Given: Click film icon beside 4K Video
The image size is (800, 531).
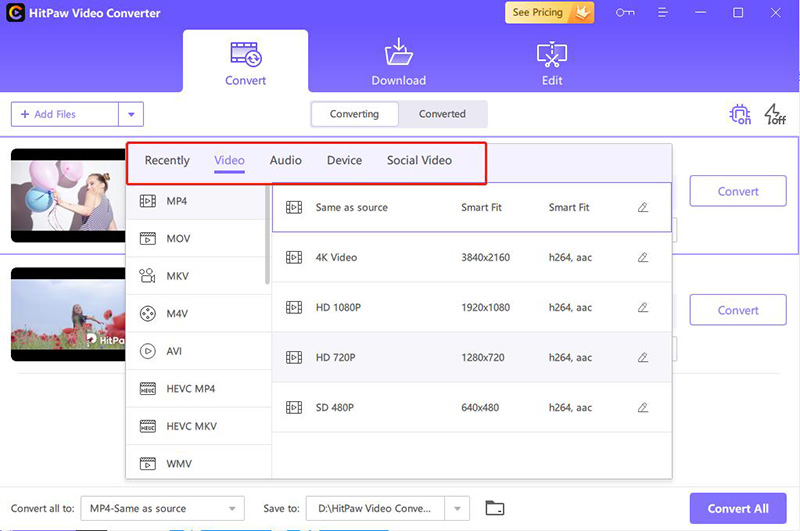Looking at the screenshot, I should 294,257.
